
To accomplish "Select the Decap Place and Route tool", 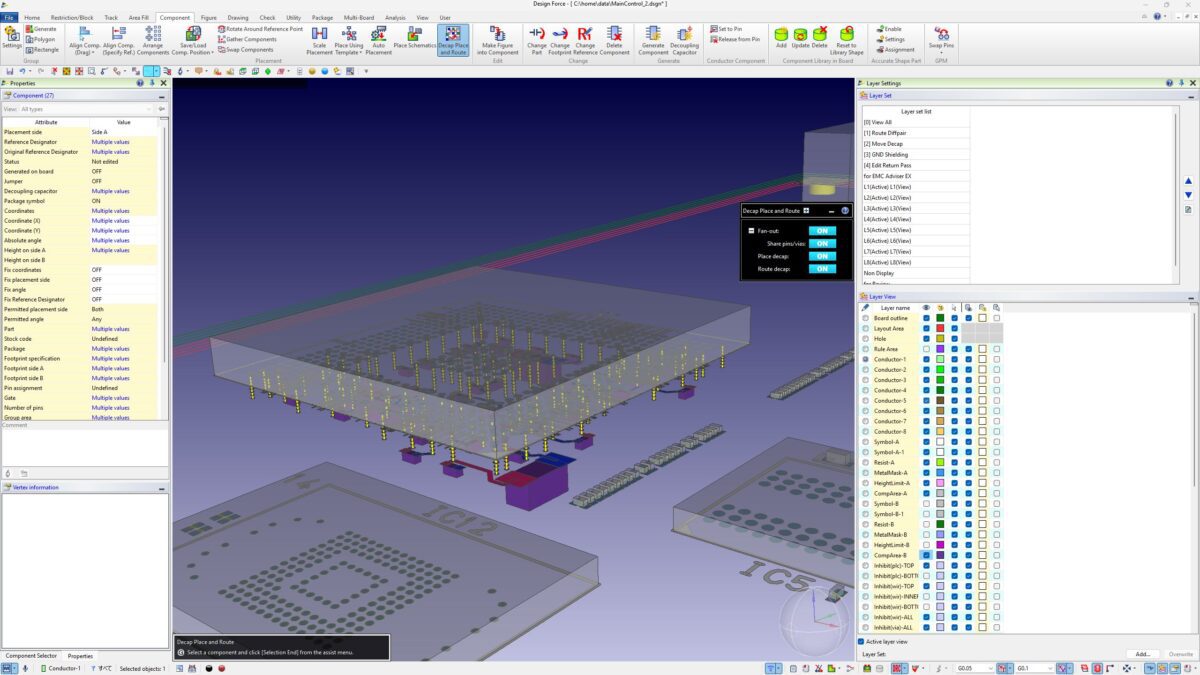I will pos(452,42).
